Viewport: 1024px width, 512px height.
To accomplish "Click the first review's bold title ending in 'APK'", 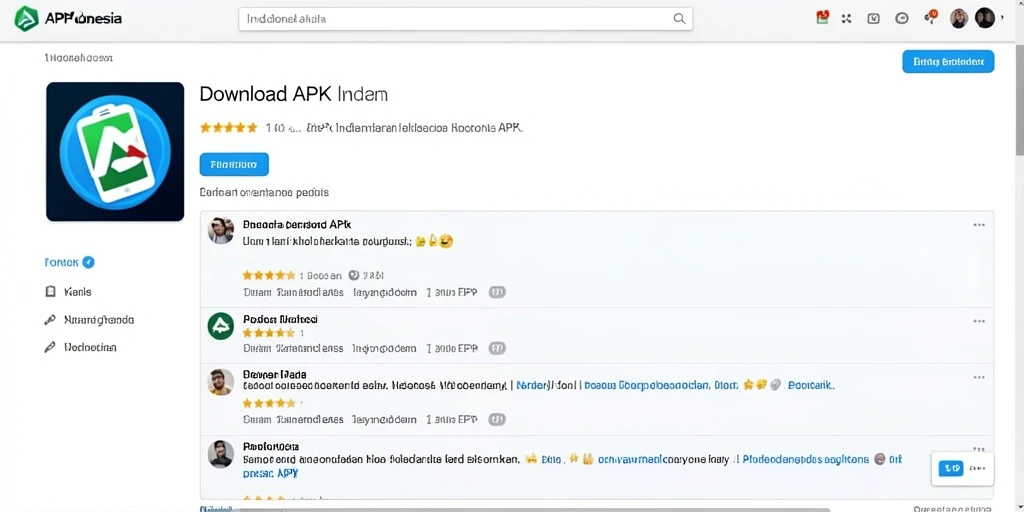I will pyautogui.click(x=297, y=224).
